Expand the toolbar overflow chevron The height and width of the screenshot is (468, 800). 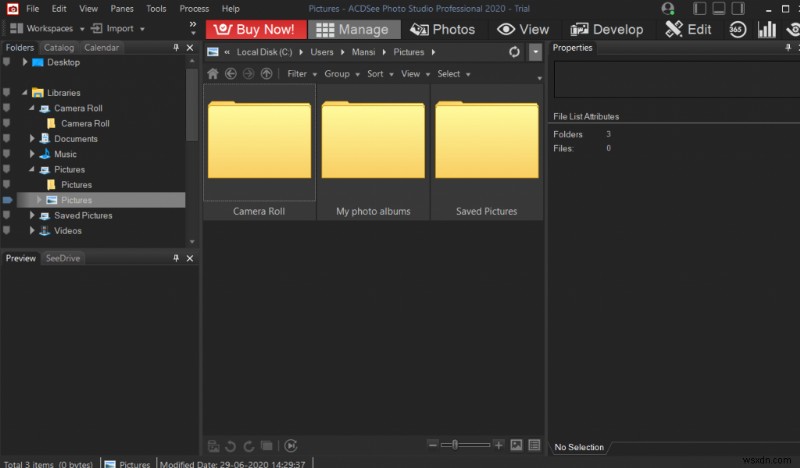pos(192,28)
